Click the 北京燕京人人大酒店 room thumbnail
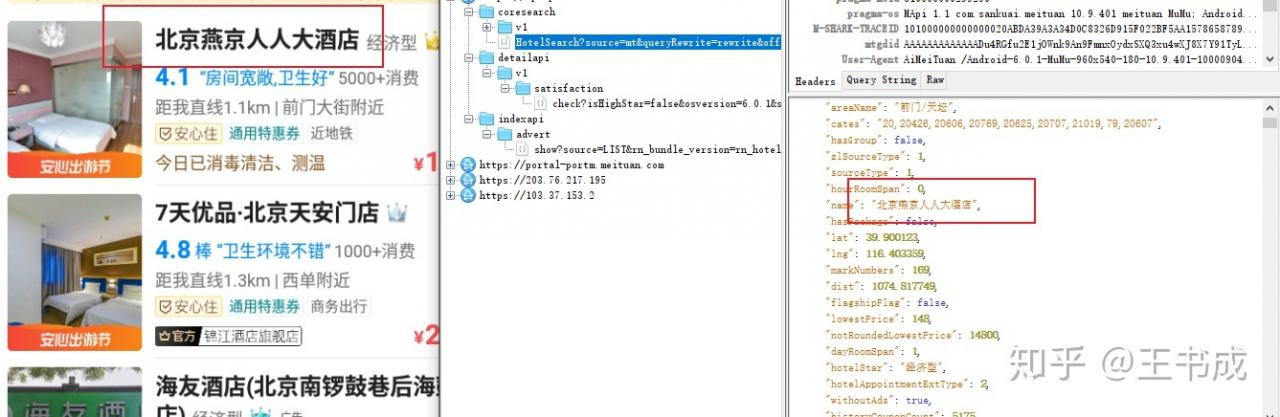The height and width of the screenshot is (417, 1280). pyautogui.click(x=75, y=100)
